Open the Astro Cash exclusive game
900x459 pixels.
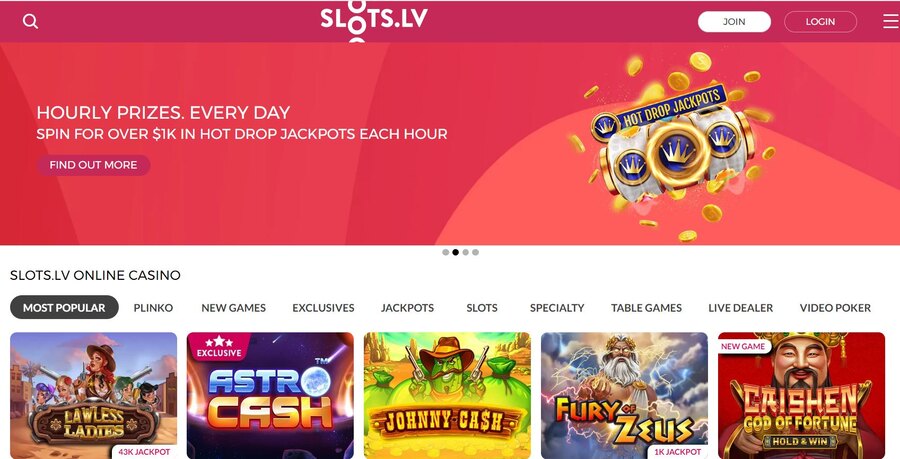click(270, 395)
